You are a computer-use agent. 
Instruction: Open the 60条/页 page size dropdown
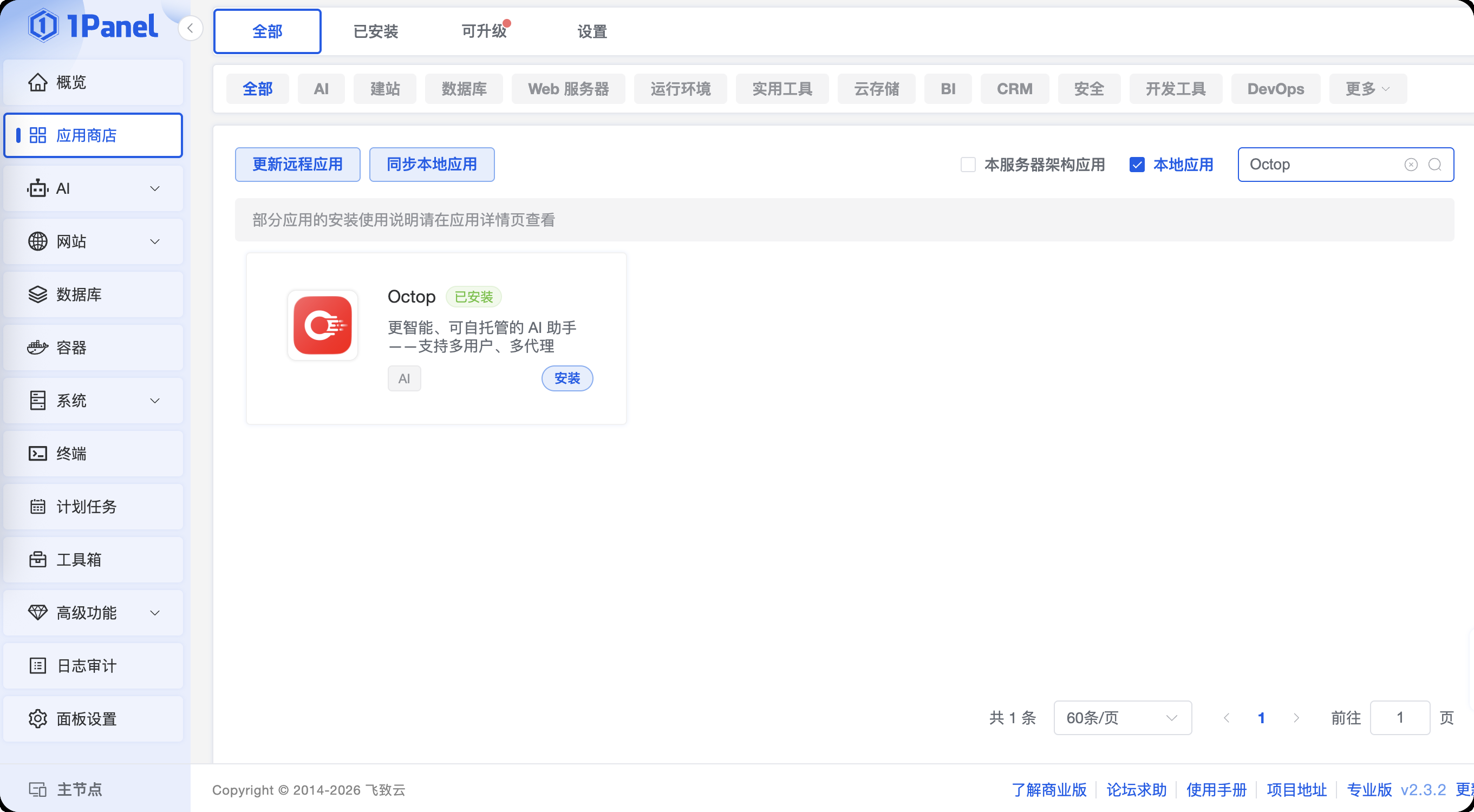(1123, 718)
